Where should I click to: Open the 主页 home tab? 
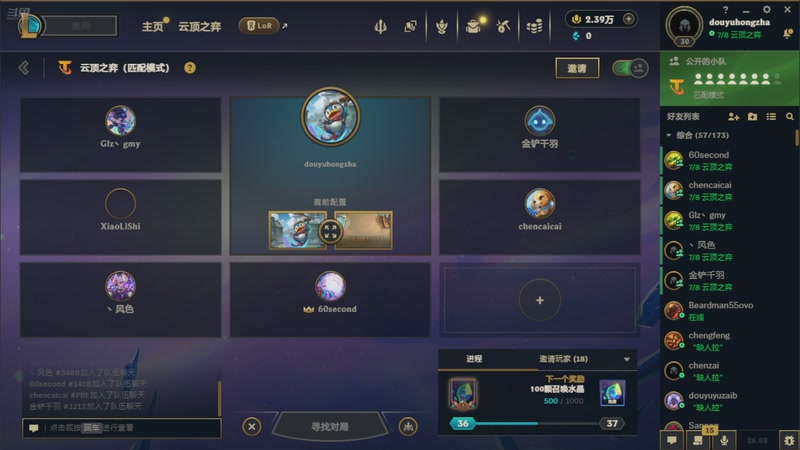coord(152,26)
